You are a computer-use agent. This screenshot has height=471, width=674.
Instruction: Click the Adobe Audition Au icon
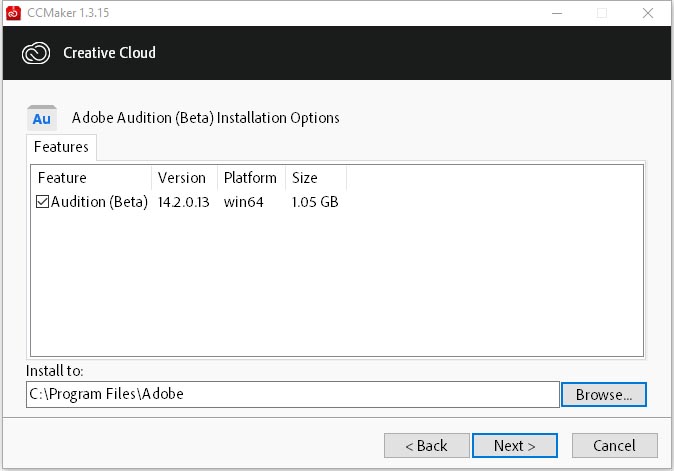coord(42,118)
